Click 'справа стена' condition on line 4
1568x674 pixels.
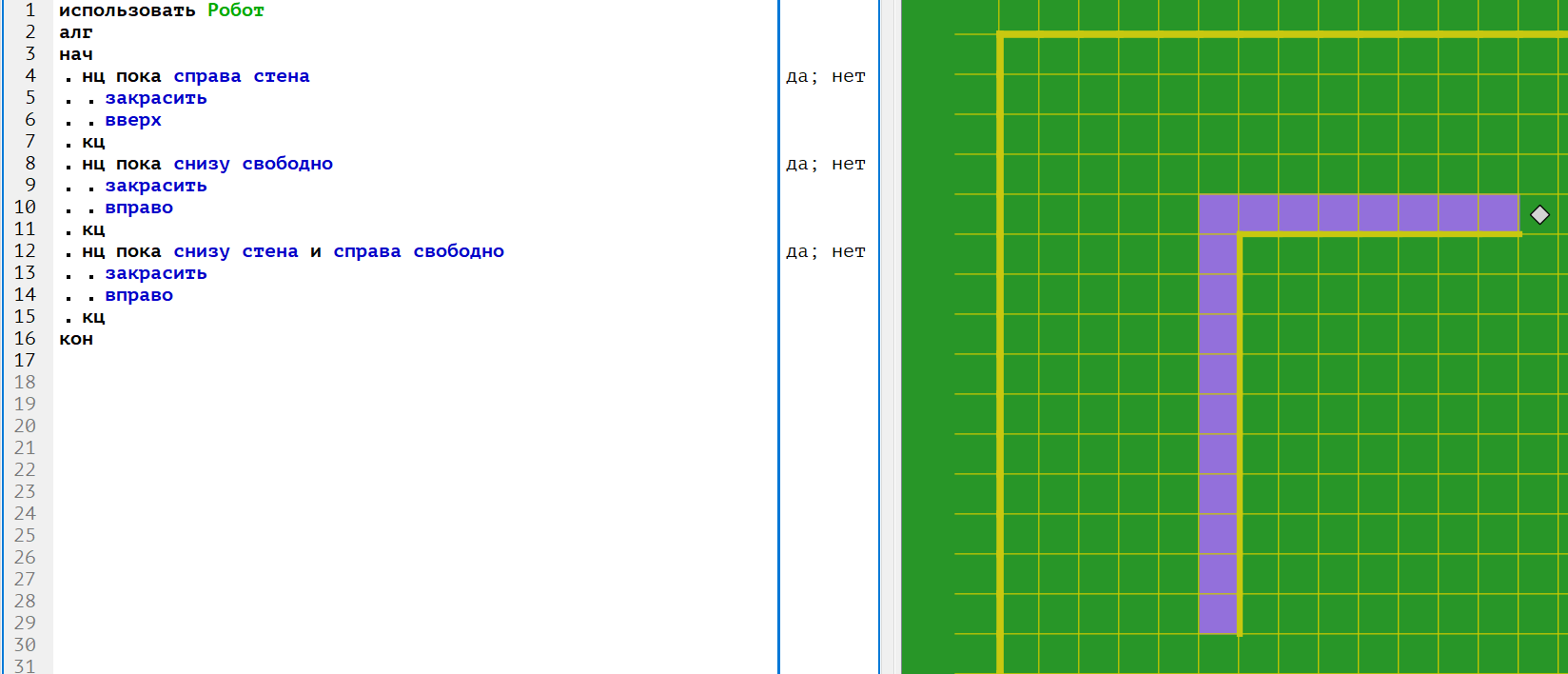point(241,76)
